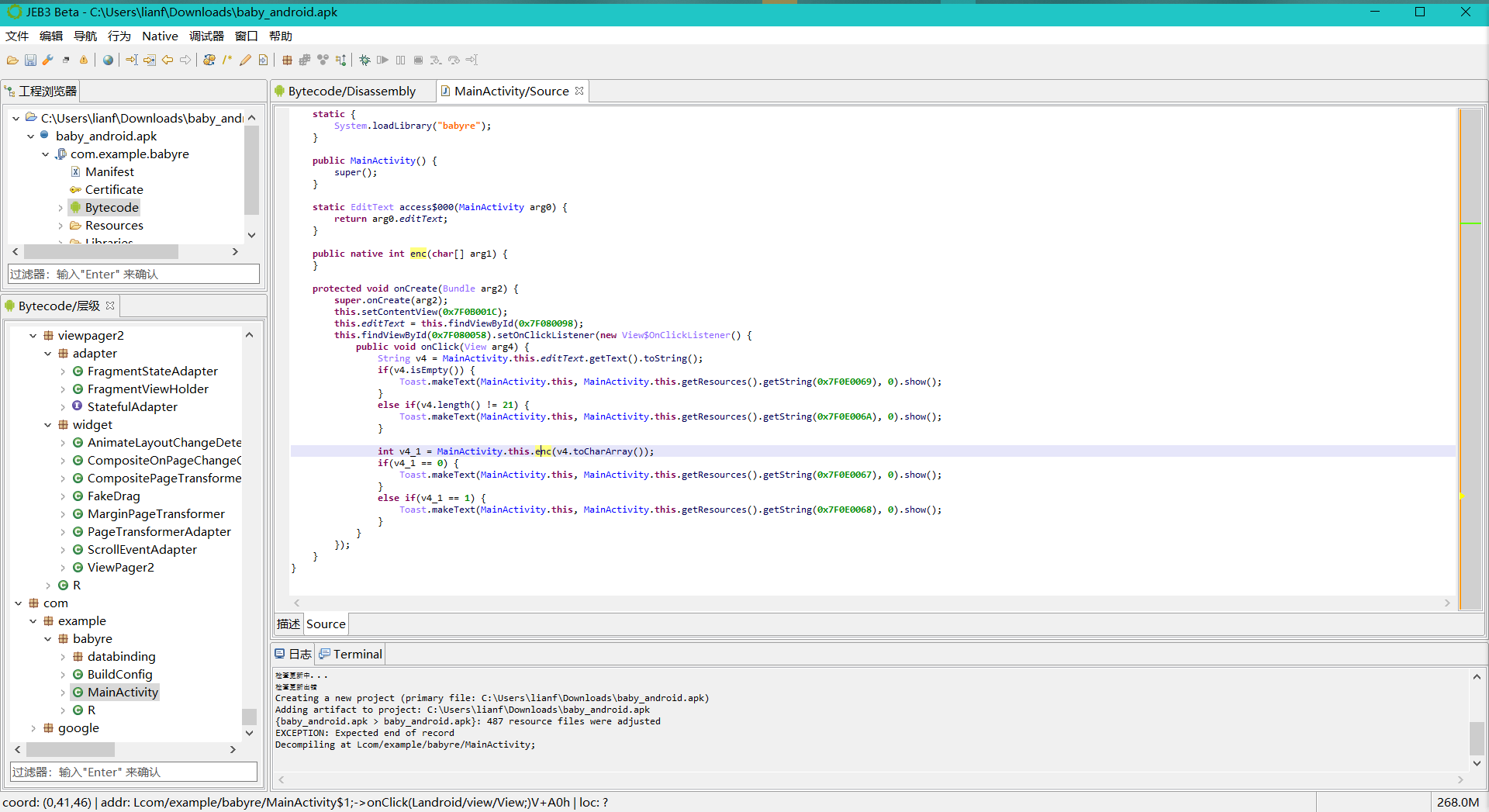Screen dimensions: 1489x812
Task: Collapse the widget package node
Action: point(47,425)
